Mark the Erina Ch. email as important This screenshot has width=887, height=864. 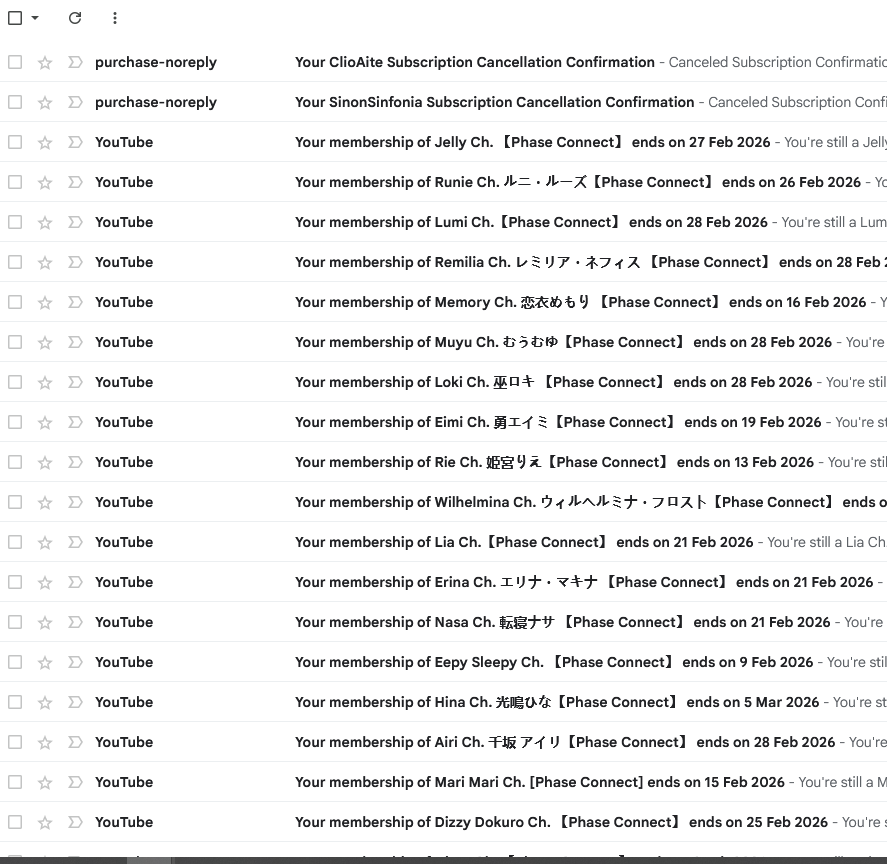pyautogui.click(x=75, y=582)
